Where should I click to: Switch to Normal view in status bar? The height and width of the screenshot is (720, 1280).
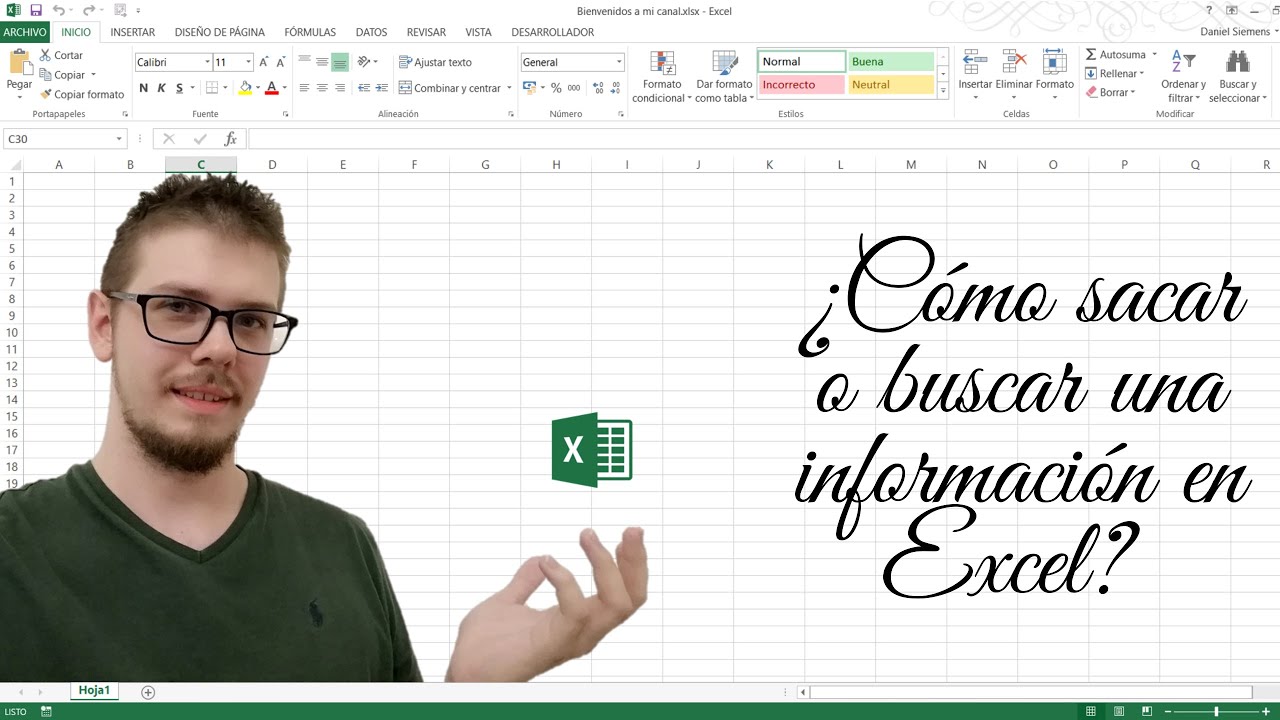(x=1091, y=711)
